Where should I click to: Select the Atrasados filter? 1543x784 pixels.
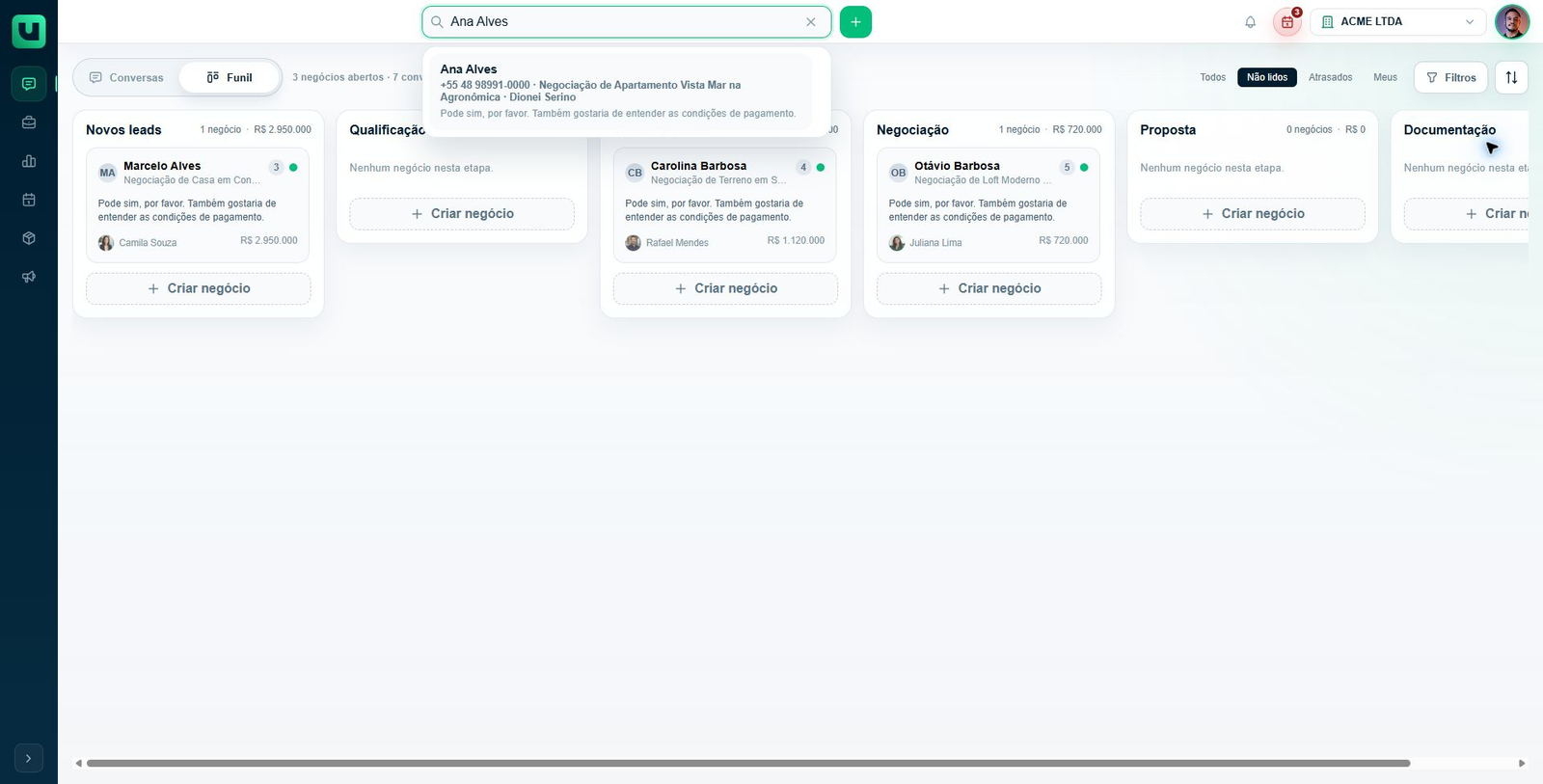point(1331,77)
